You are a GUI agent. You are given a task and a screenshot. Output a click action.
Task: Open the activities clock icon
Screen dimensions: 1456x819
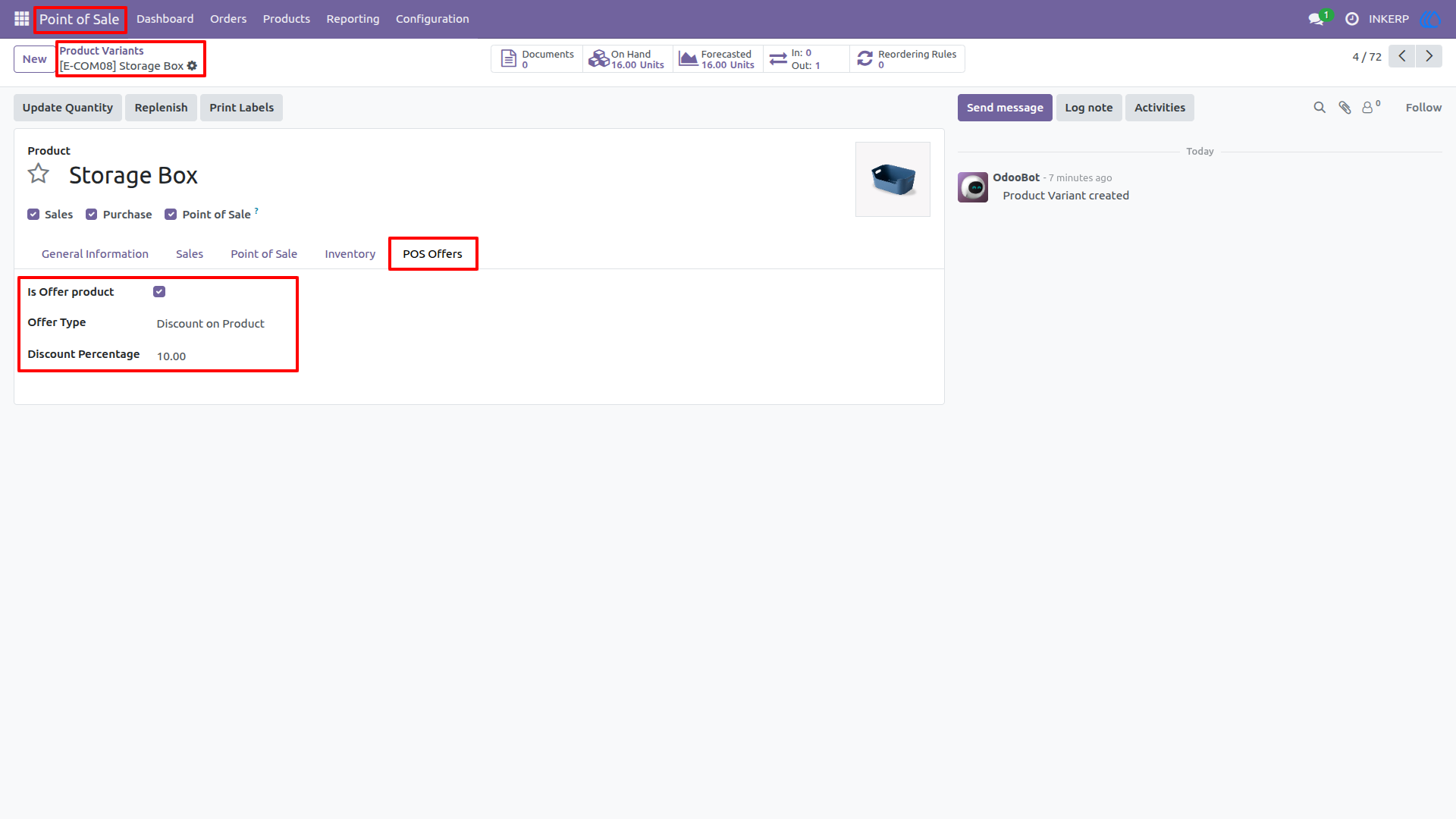[x=1351, y=19]
